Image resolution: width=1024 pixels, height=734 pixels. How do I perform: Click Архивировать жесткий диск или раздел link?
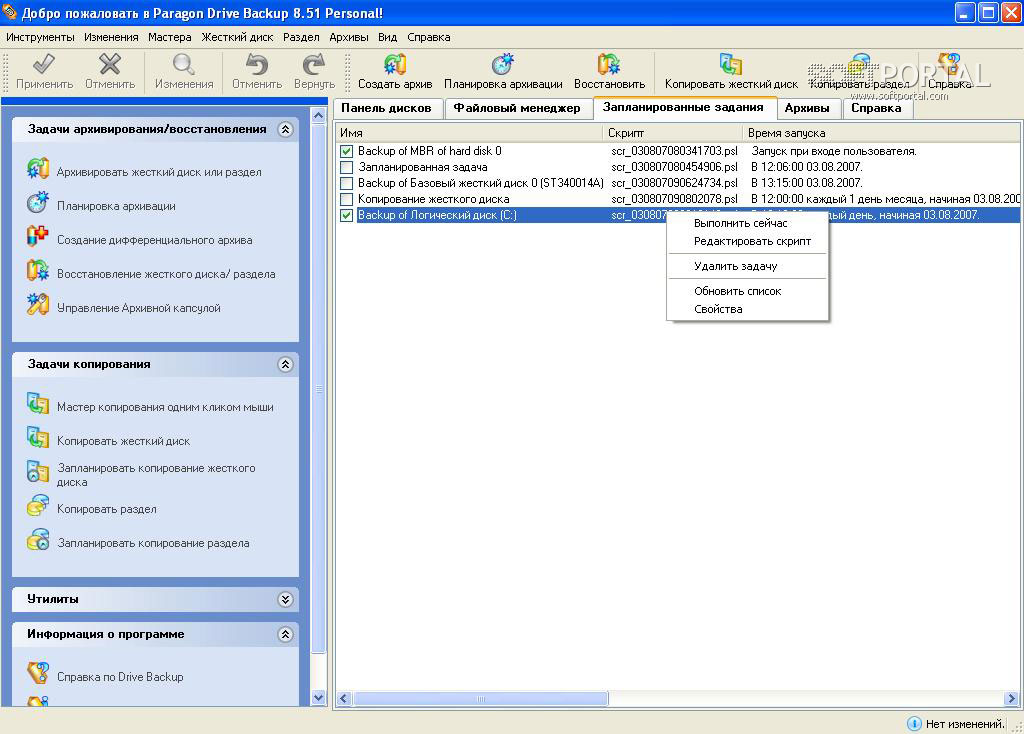point(159,172)
